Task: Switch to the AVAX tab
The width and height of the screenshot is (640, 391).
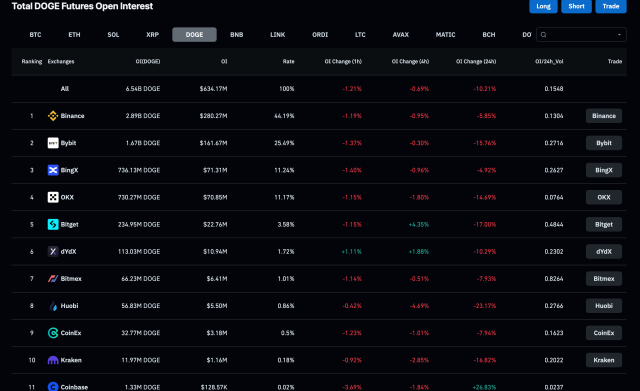Action: tap(401, 35)
